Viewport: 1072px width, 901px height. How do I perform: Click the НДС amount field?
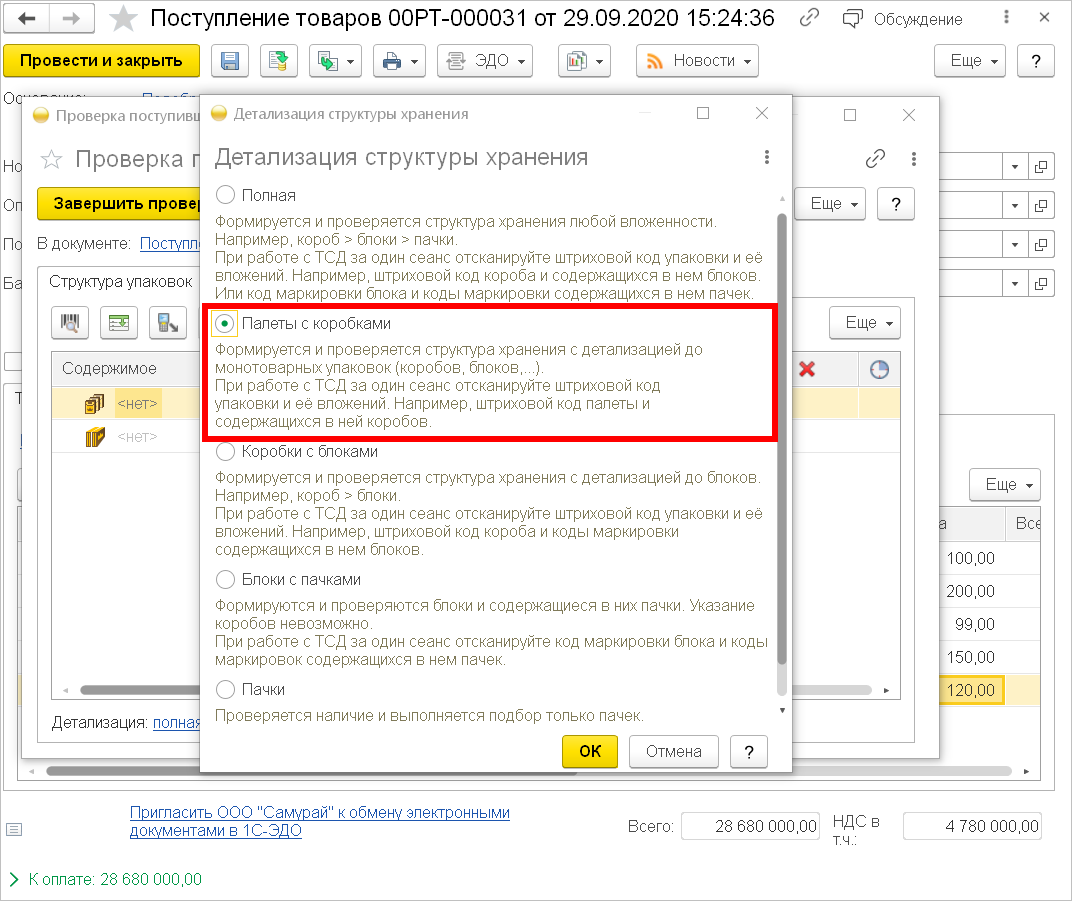pos(972,826)
